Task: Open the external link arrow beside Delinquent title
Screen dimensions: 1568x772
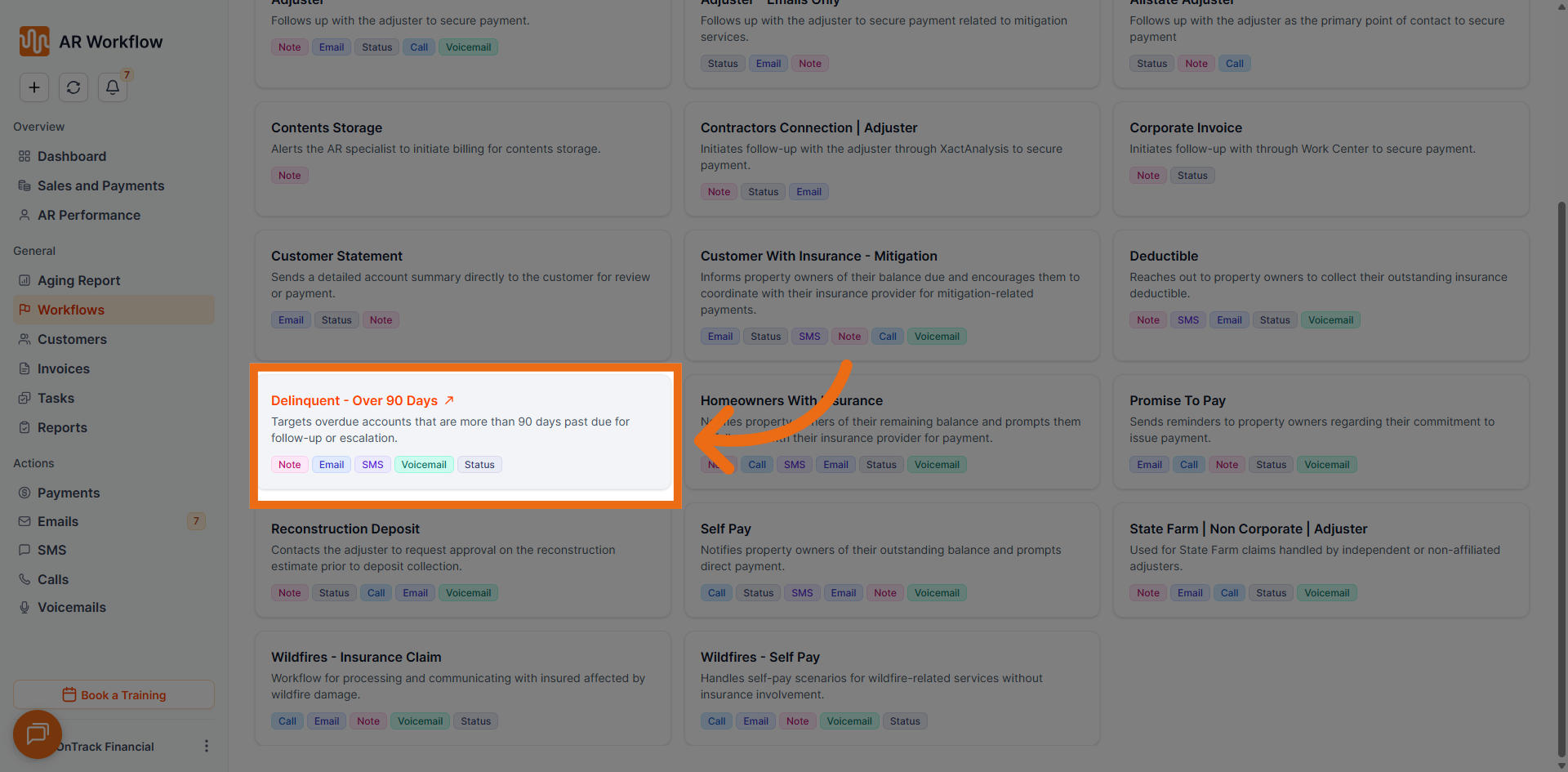Action: 449,400
